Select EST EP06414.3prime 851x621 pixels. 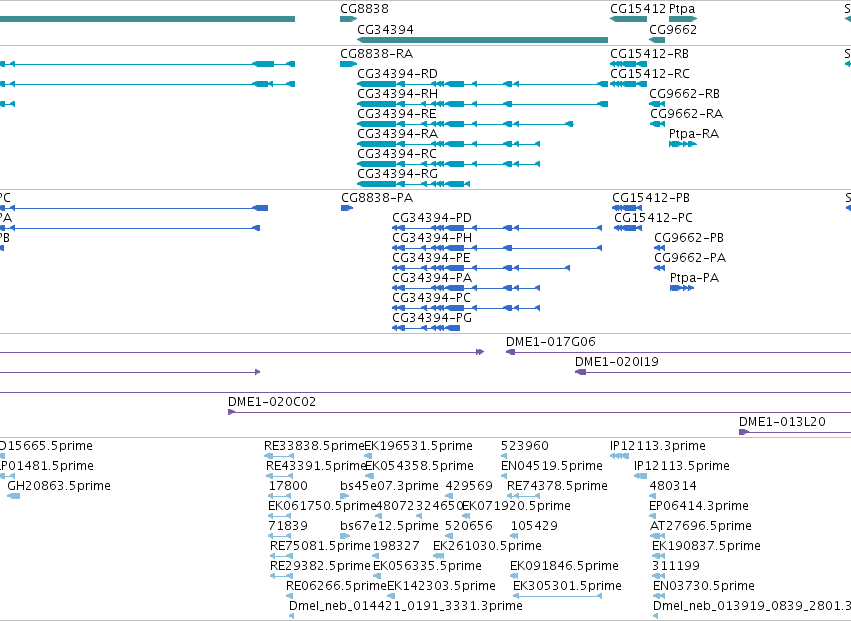coord(698,506)
